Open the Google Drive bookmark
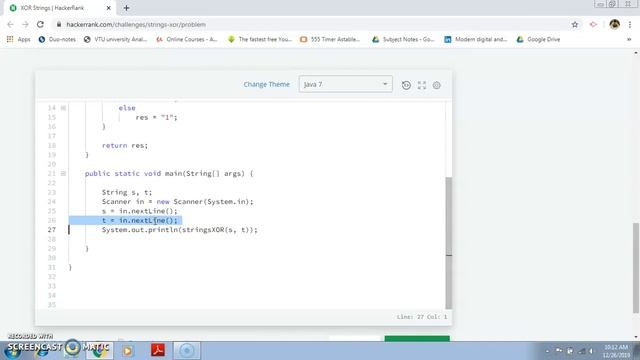Screen dimensions: 640x360 [x=538, y=39]
